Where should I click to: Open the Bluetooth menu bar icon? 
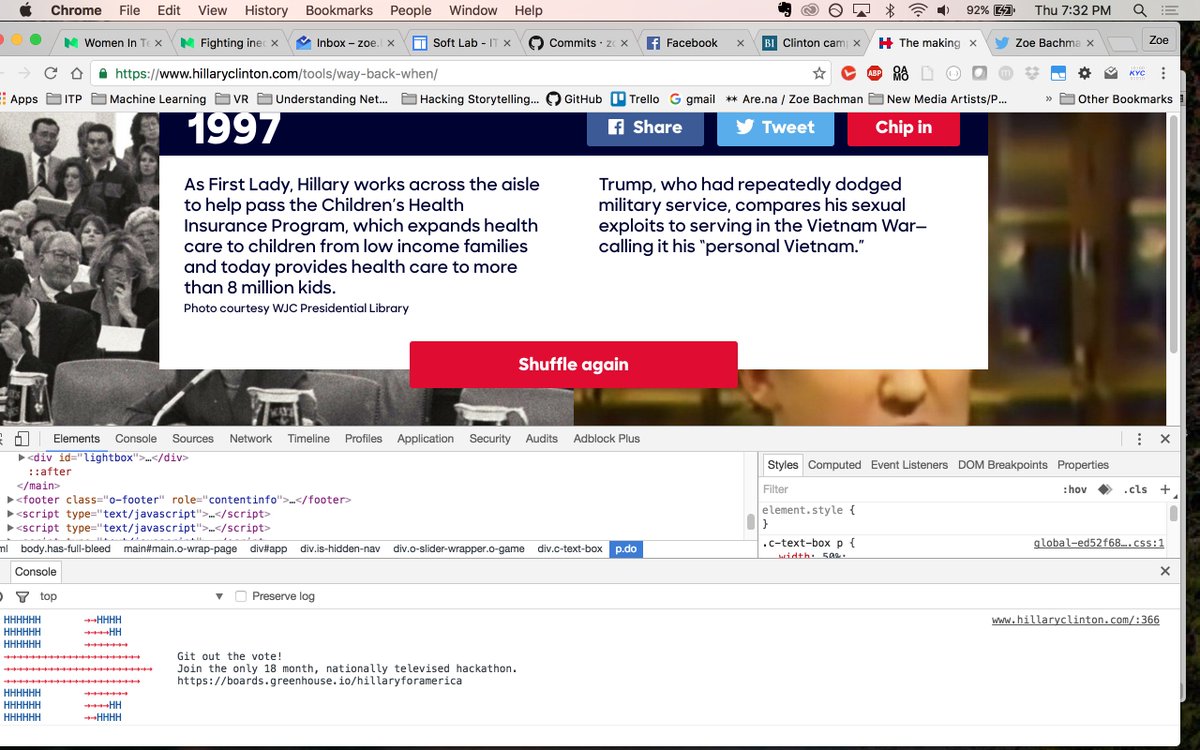pyautogui.click(x=889, y=11)
